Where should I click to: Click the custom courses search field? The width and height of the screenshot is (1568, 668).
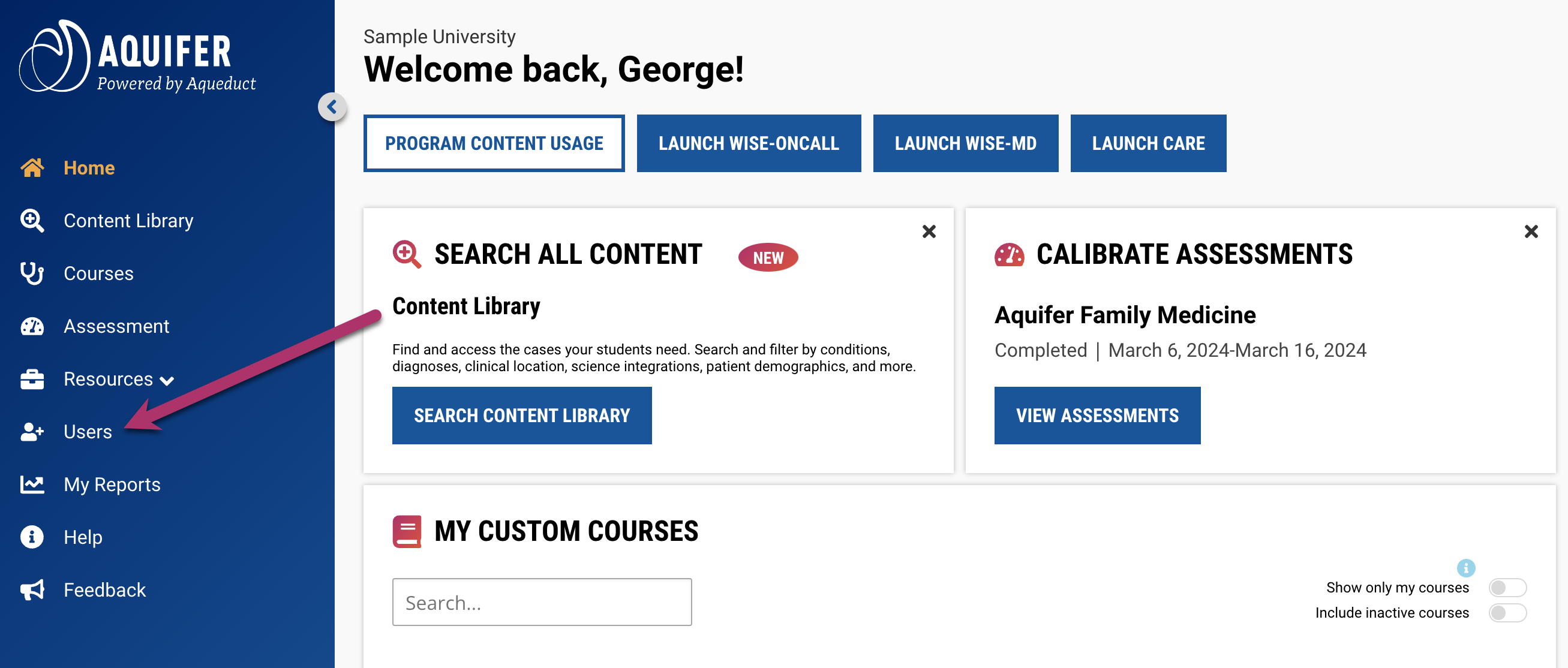click(x=541, y=601)
